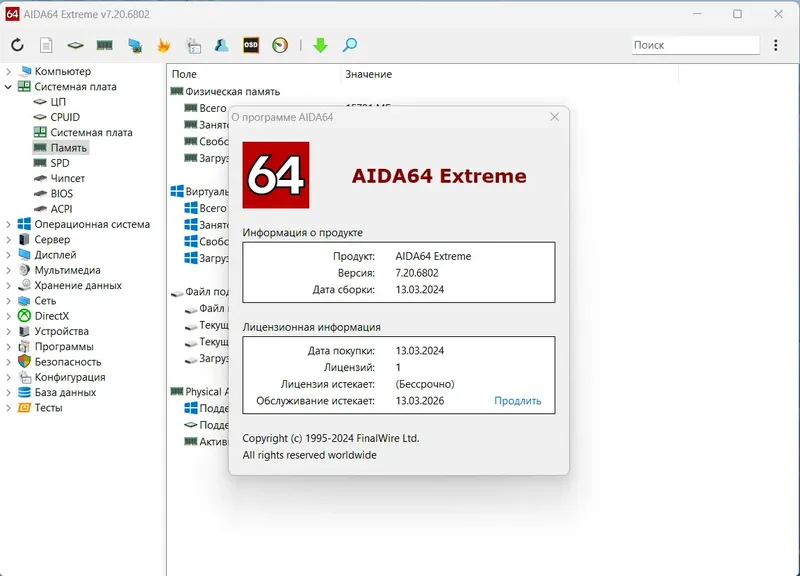Click the user silhouette toolbar icon
The height and width of the screenshot is (576, 800).
point(221,45)
